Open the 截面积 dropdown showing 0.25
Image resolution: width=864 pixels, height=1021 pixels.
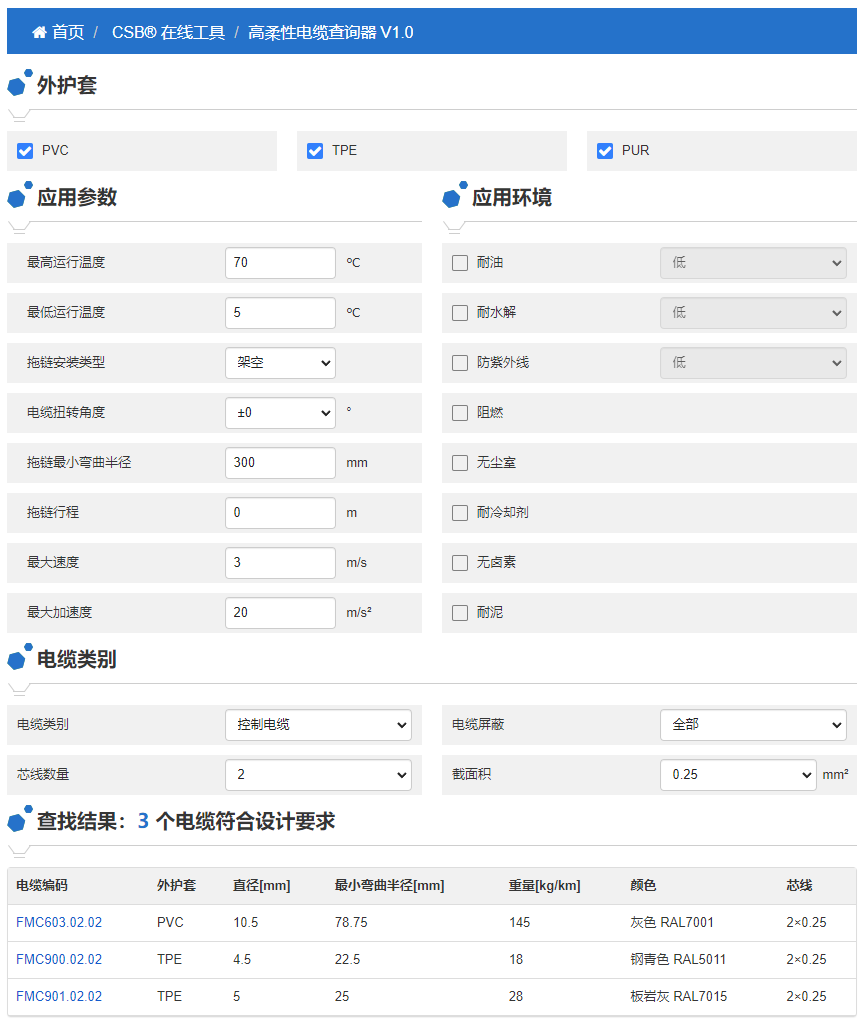click(x=738, y=774)
